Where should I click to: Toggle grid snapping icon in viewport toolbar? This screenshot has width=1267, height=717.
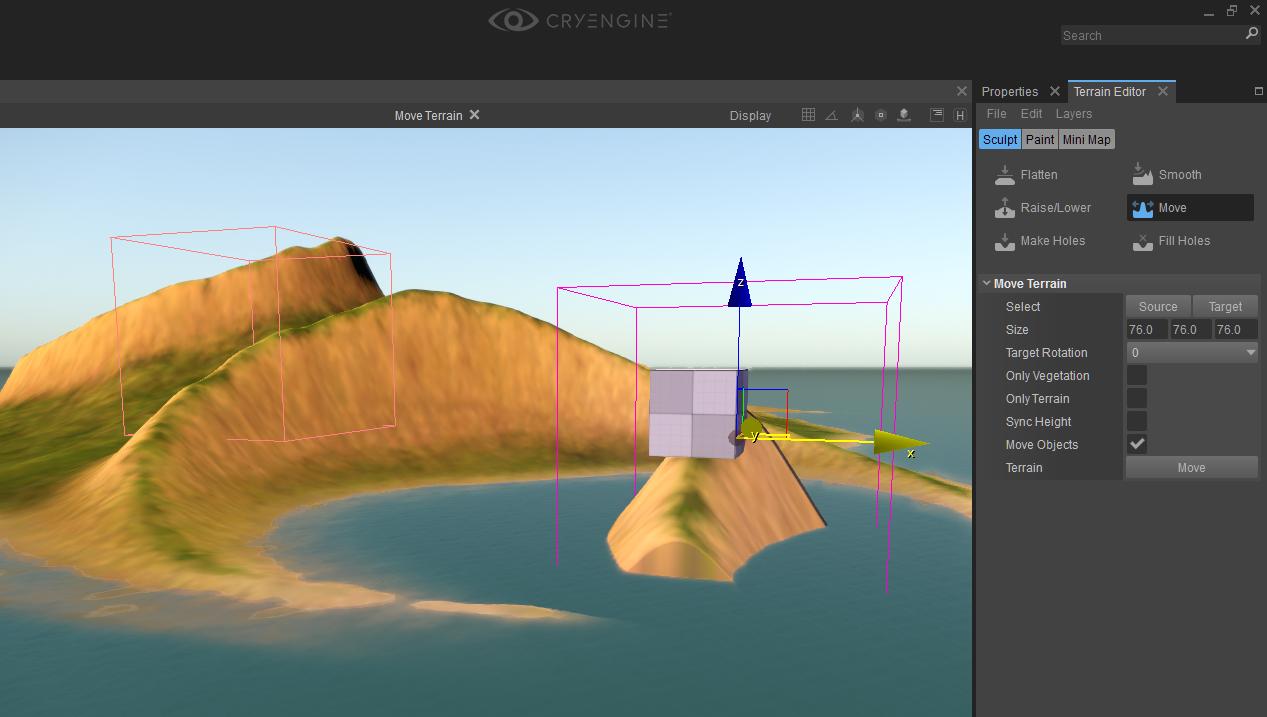[x=808, y=115]
